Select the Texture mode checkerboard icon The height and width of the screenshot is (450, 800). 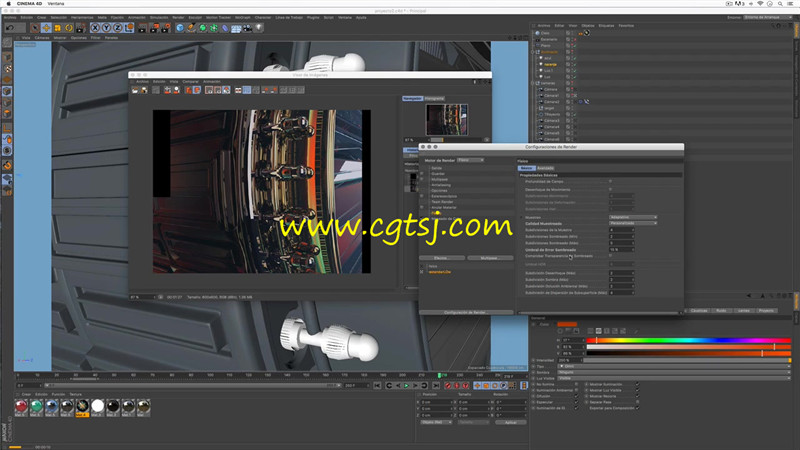pyautogui.click(x=7, y=69)
